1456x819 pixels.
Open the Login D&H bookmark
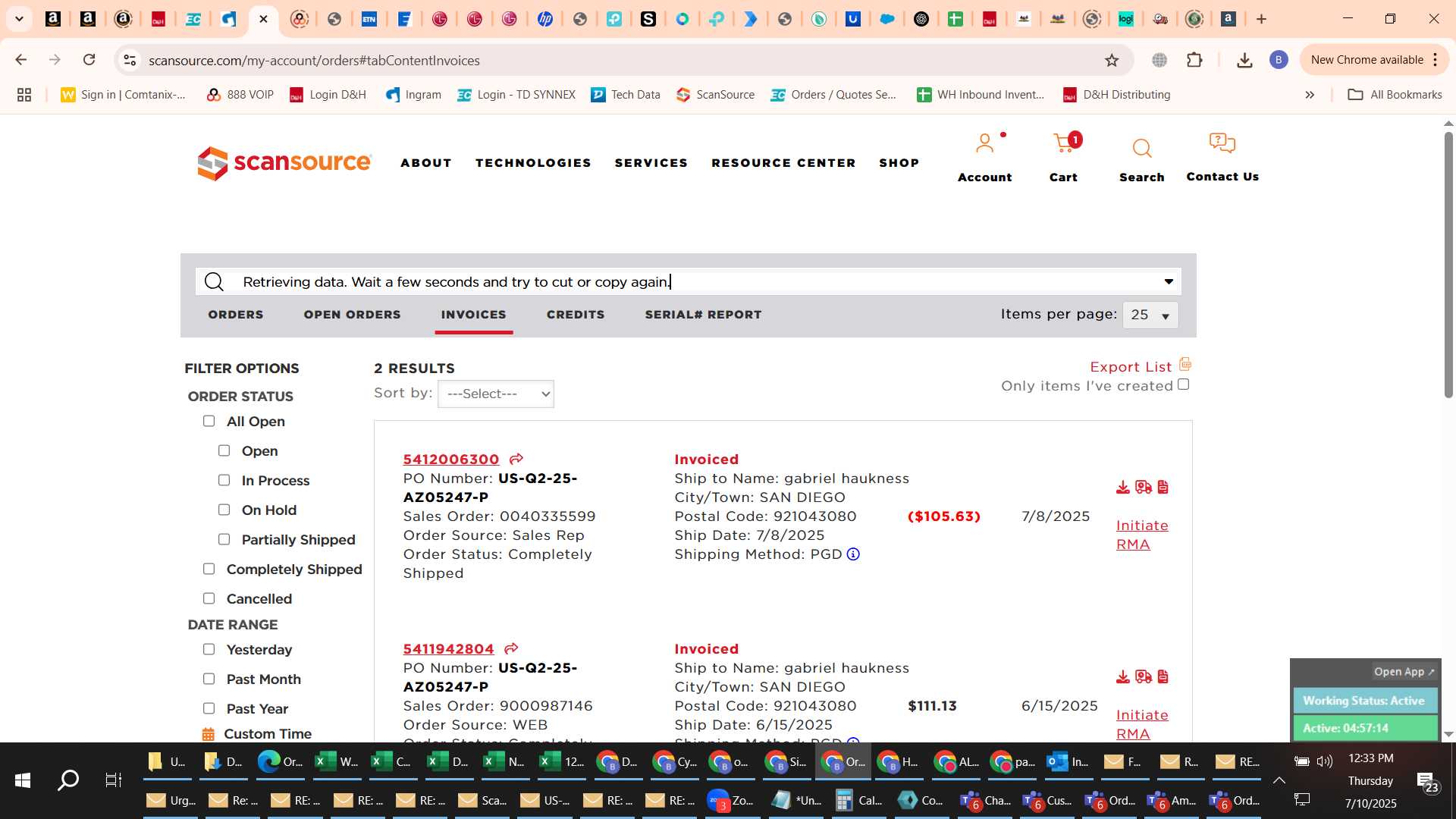(328, 95)
